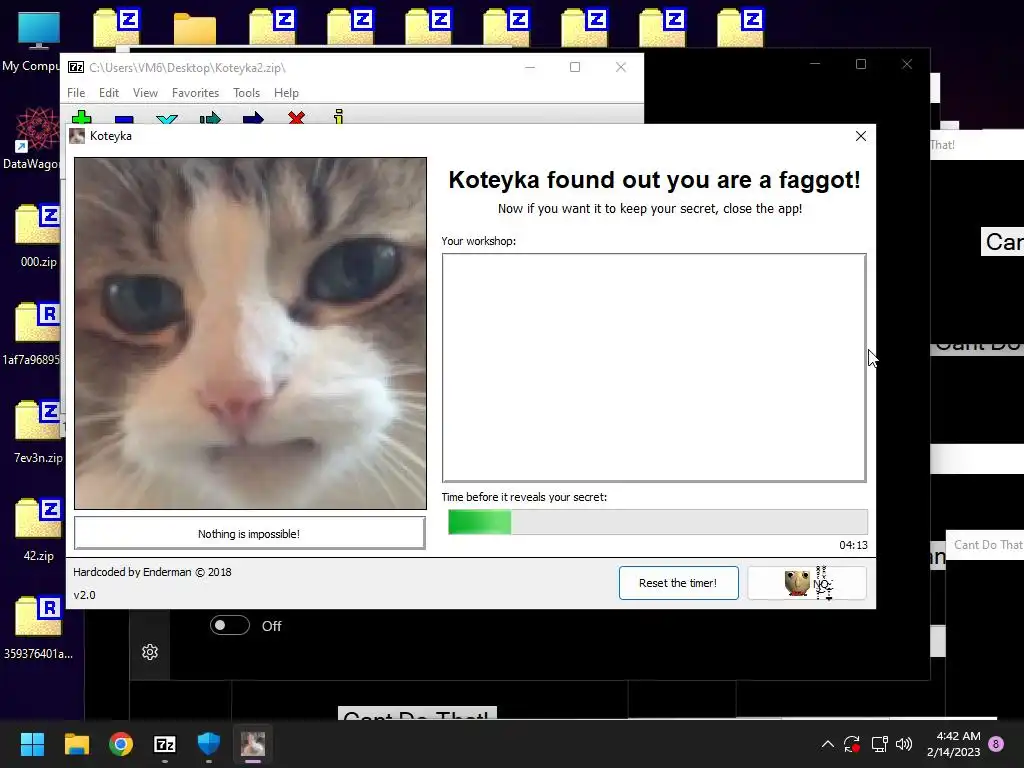1024x768 pixels.
Task: Open the Favorites menu in 7-Zip
Action: 195,93
